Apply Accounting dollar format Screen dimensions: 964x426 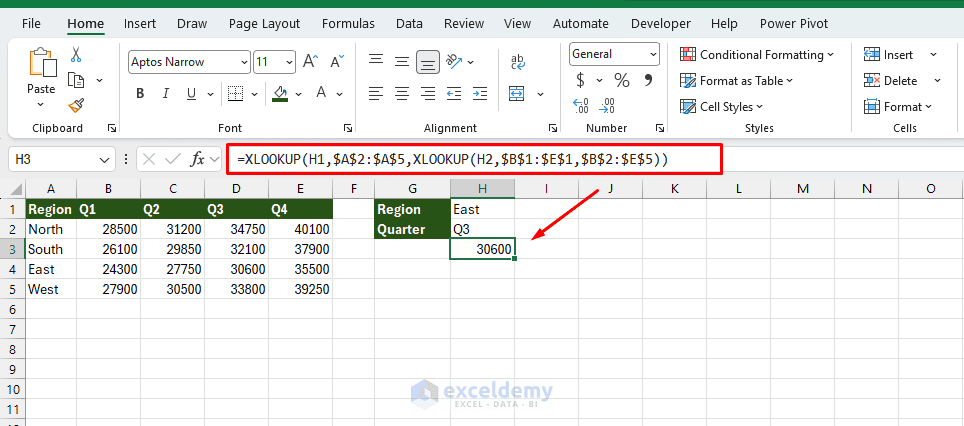[580, 80]
